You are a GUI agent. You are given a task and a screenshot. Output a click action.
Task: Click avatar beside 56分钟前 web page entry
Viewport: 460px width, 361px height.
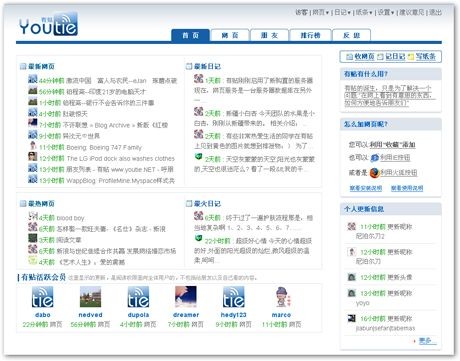pos(33,90)
